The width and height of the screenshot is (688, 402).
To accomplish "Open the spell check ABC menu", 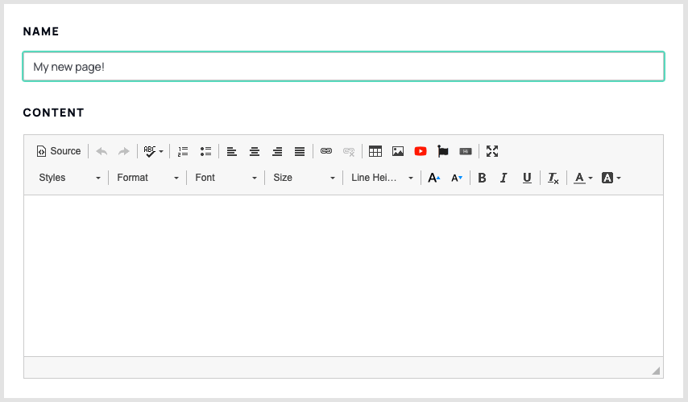I will coord(154,151).
